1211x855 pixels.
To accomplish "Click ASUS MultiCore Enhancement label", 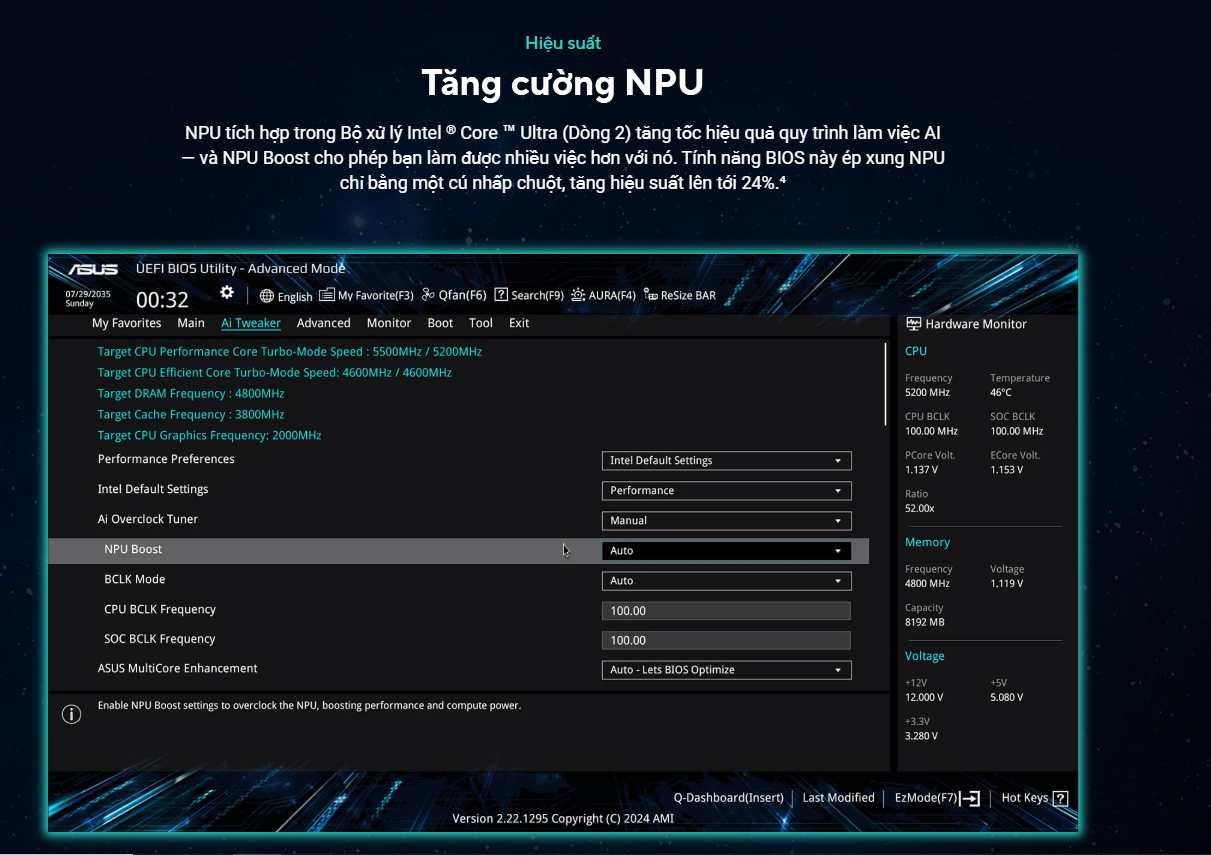I will (x=177, y=668).
